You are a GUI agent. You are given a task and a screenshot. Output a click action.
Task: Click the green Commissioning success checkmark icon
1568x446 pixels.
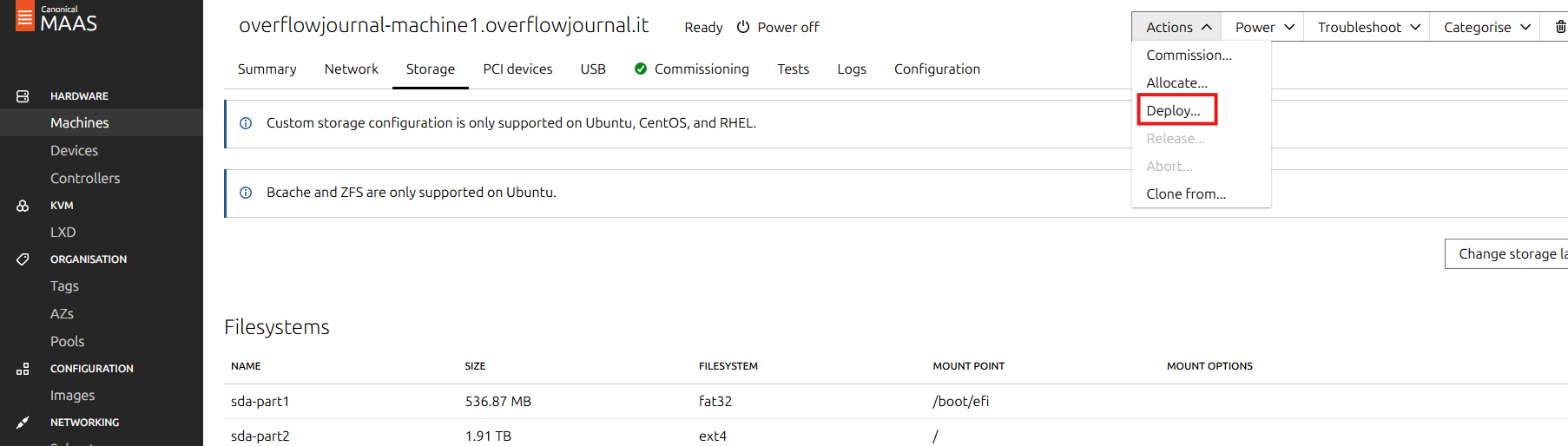(641, 69)
